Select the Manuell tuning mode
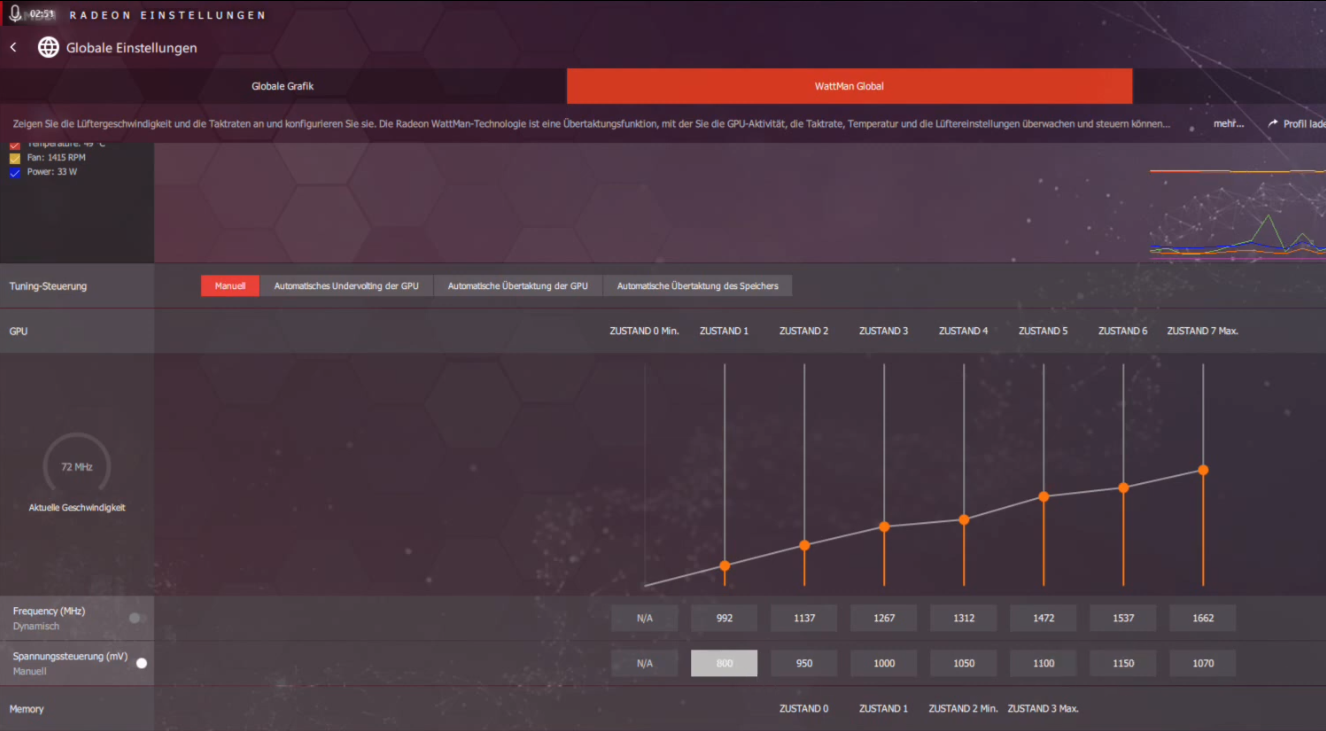Viewport: 1326px width, 731px height. pos(230,286)
